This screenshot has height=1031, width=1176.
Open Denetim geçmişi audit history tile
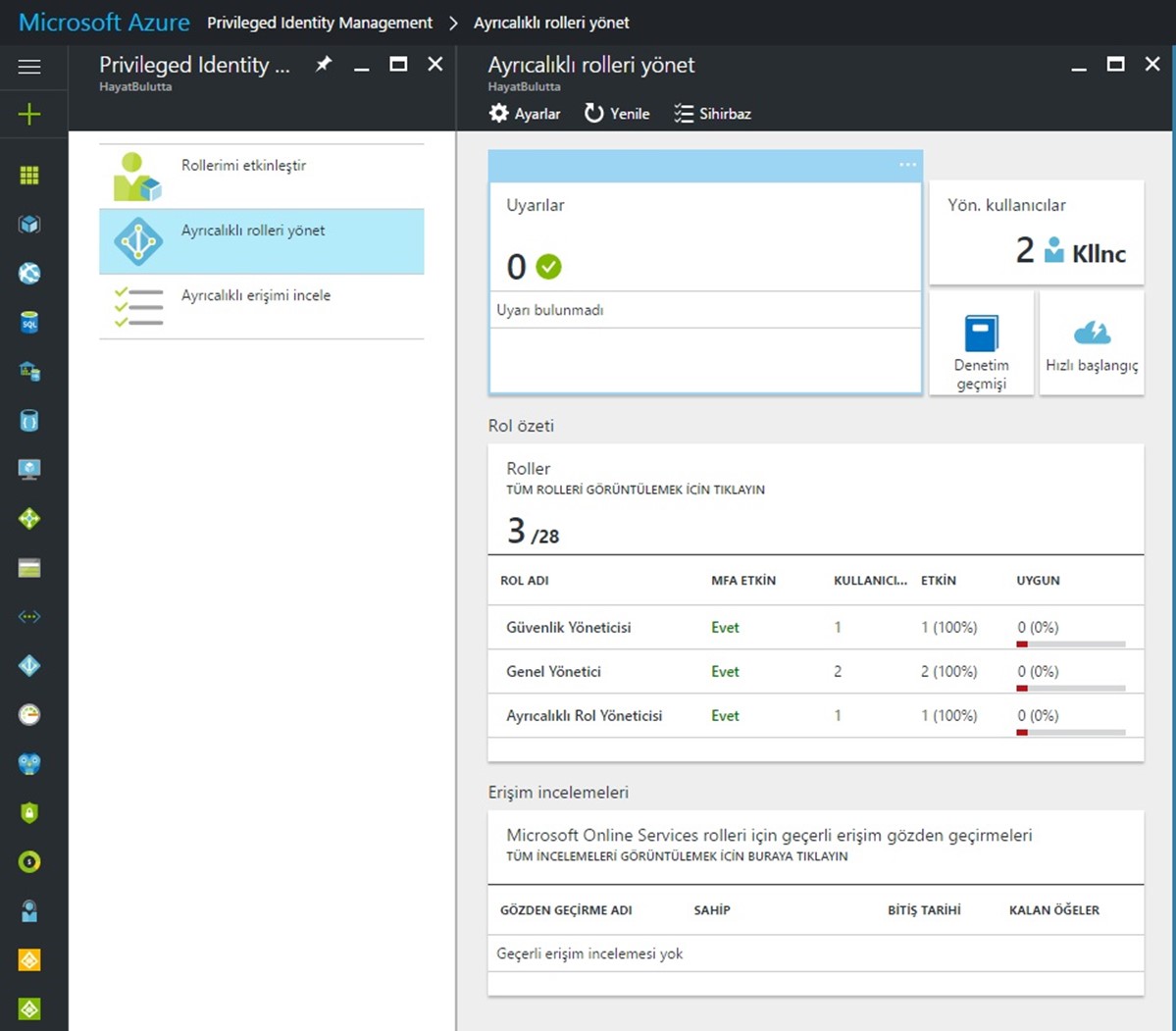click(x=982, y=343)
